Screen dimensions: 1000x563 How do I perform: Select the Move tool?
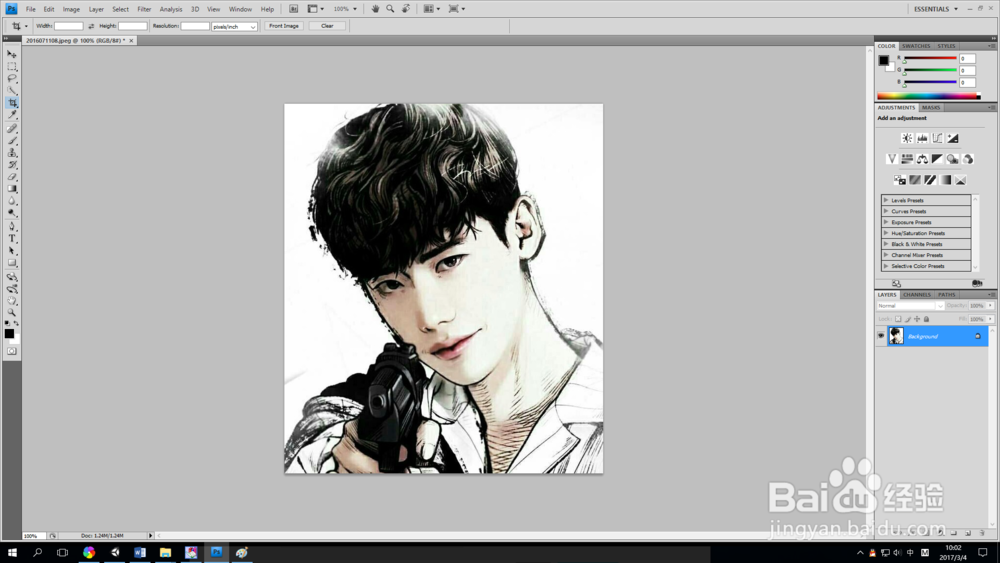[12, 54]
